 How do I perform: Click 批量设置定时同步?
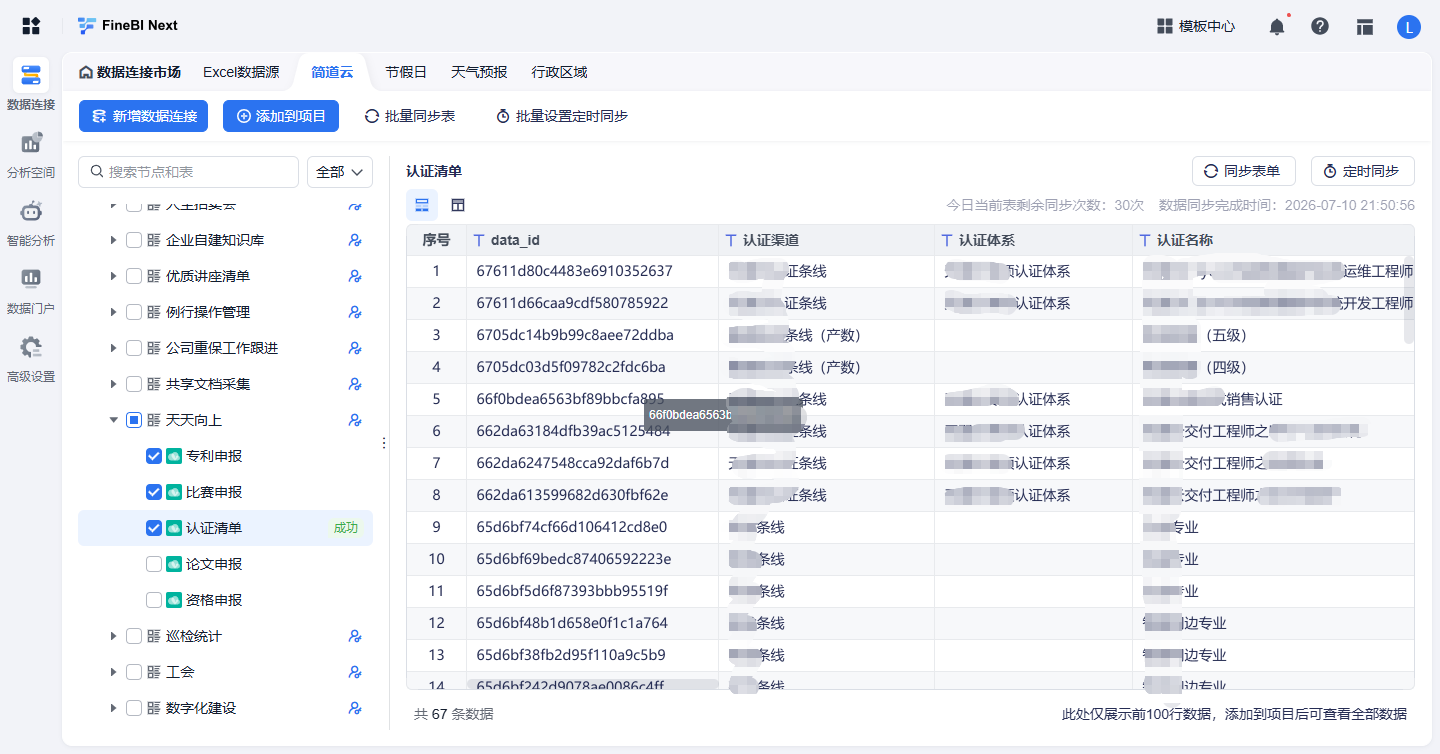click(x=562, y=116)
